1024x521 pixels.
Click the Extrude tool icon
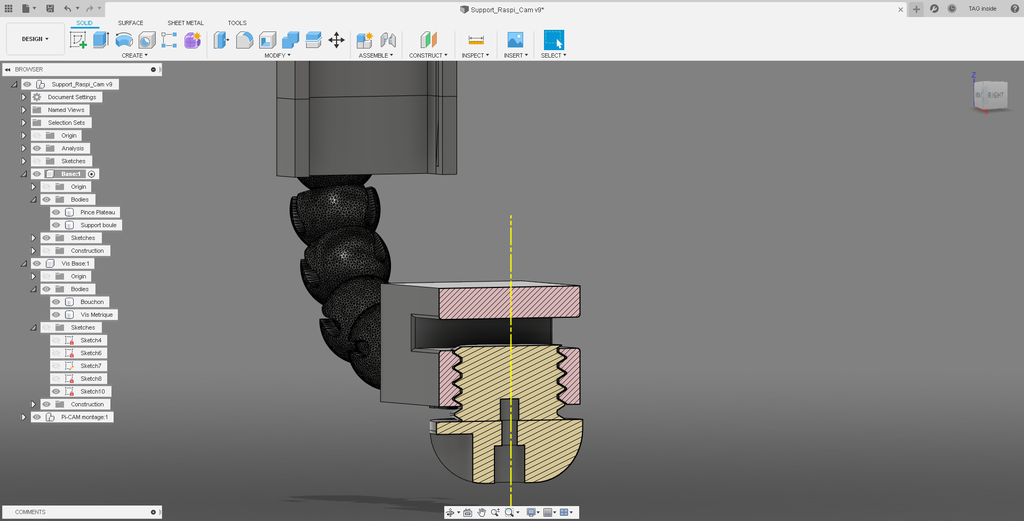coord(101,40)
